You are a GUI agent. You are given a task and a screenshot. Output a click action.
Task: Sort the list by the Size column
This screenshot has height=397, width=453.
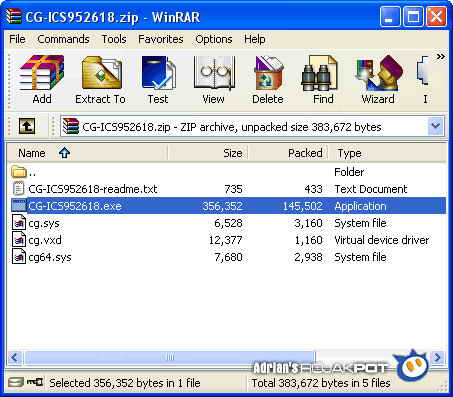tap(208, 153)
